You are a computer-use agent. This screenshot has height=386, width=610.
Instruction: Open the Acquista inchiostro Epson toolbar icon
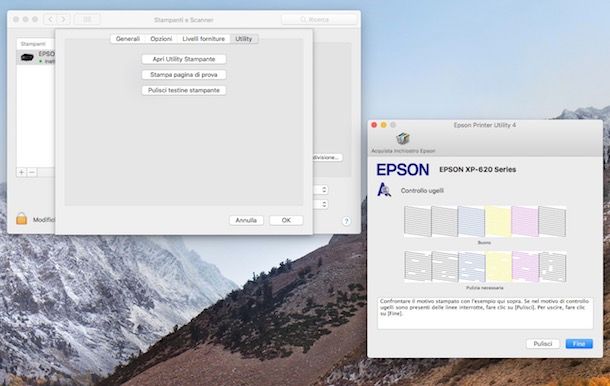point(403,139)
